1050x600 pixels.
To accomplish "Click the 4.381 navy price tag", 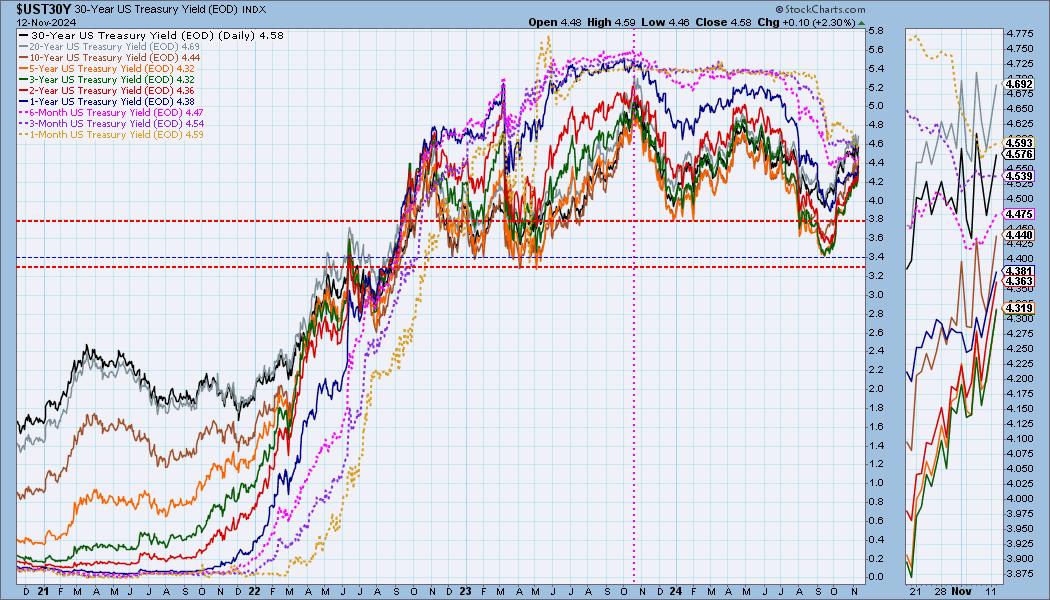I will 1019,271.
